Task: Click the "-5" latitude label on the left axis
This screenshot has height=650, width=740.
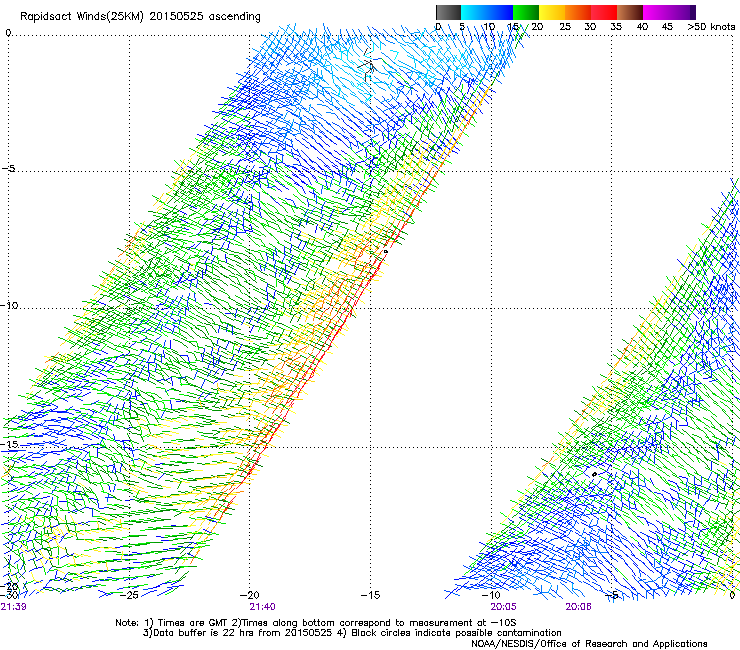Action: 8,169
